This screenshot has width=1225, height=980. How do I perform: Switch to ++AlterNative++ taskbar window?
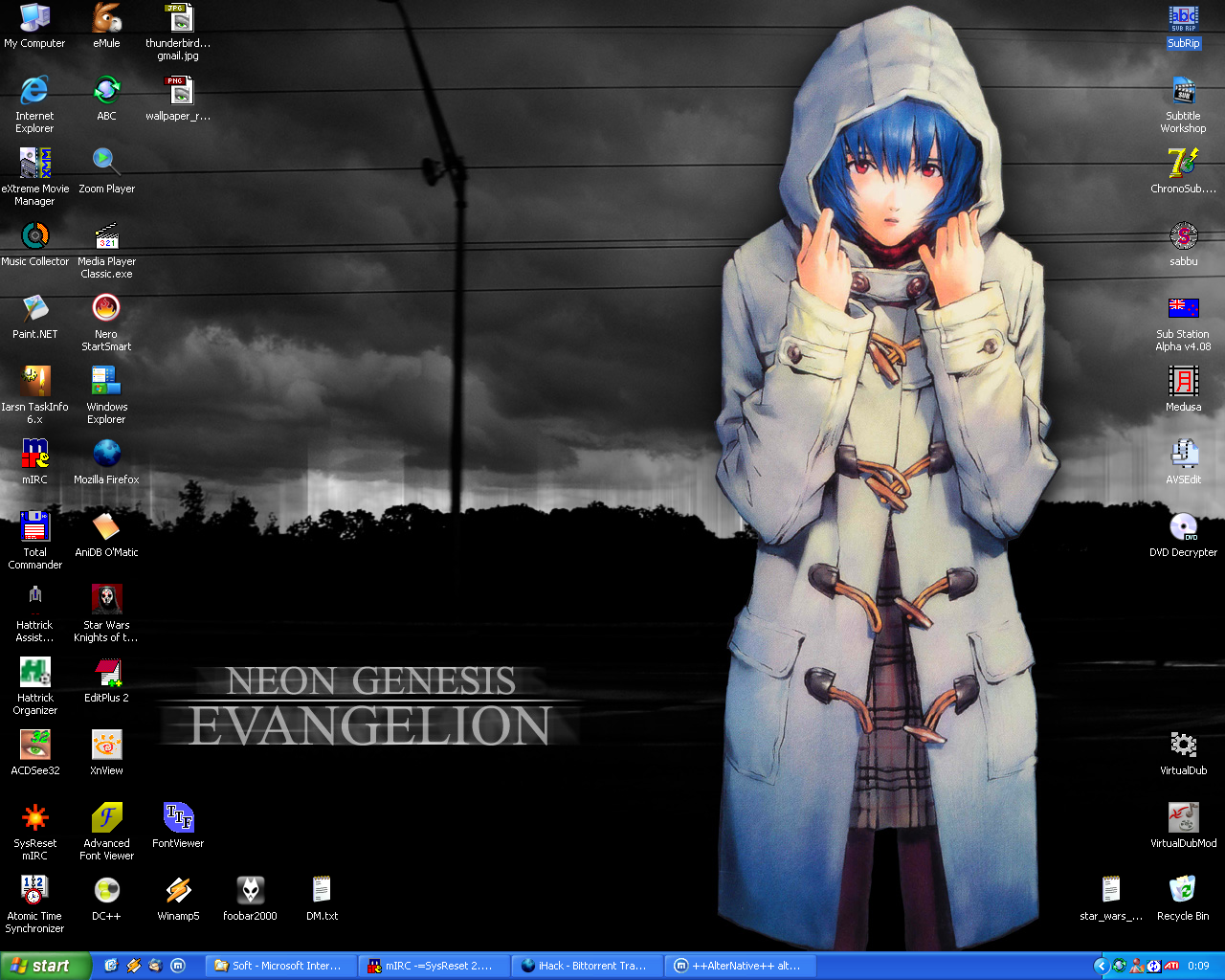(x=741, y=966)
